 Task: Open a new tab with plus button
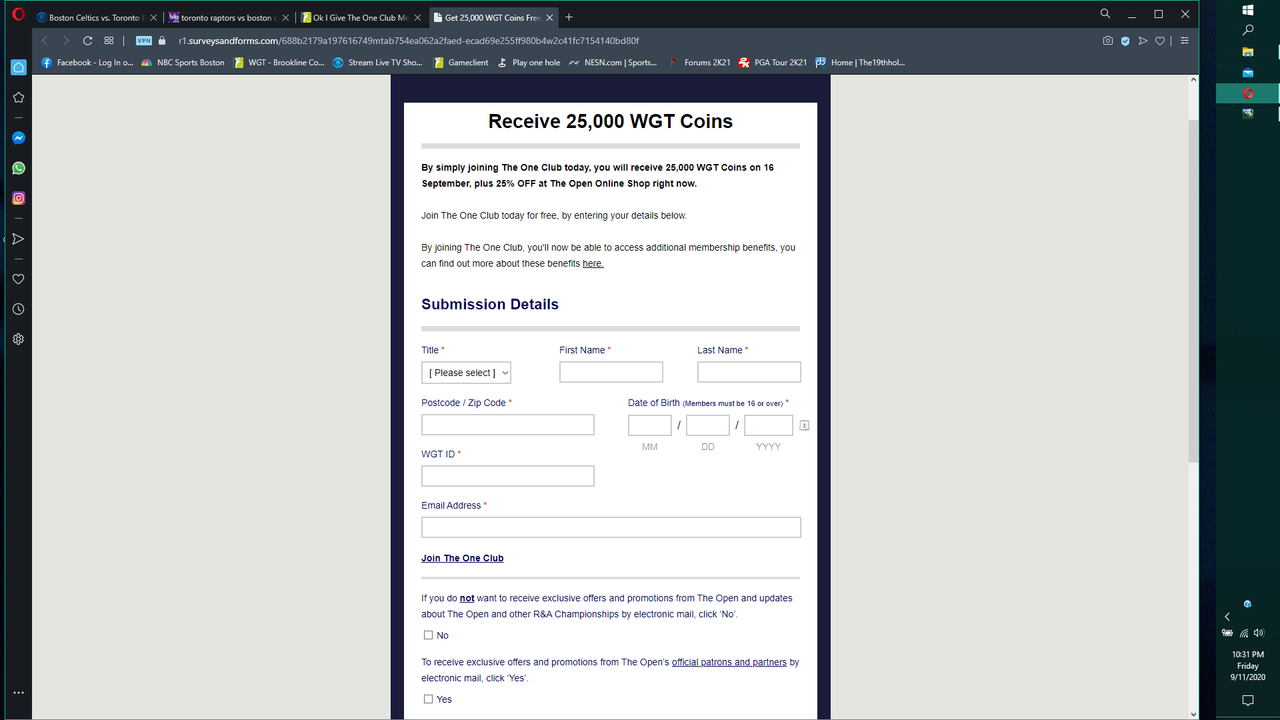(x=569, y=17)
